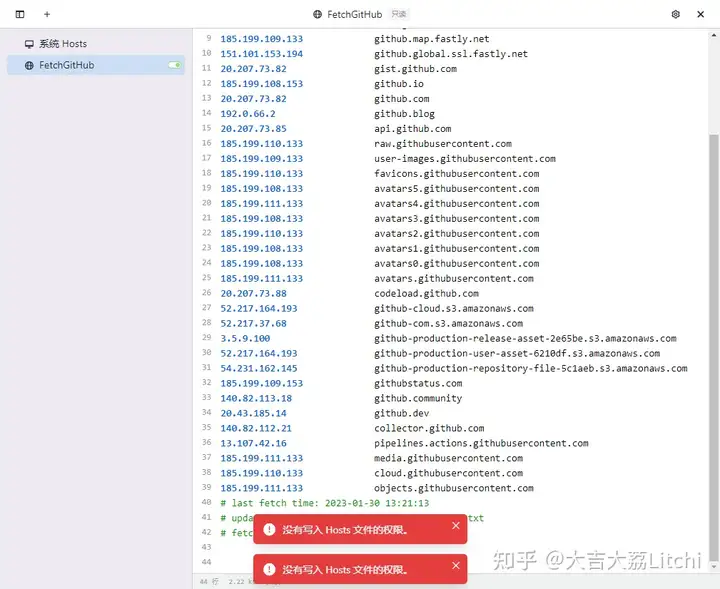The height and width of the screenshot is (589, 720).
Task: Click github.global.ssl.fastly.net hostname
Action: click(450, 54)
